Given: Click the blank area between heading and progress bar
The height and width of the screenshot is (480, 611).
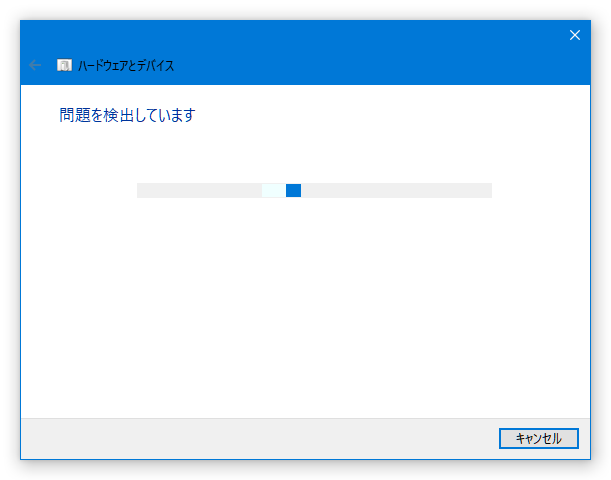Looking at the screenshot, I should [x=306, y=154].
